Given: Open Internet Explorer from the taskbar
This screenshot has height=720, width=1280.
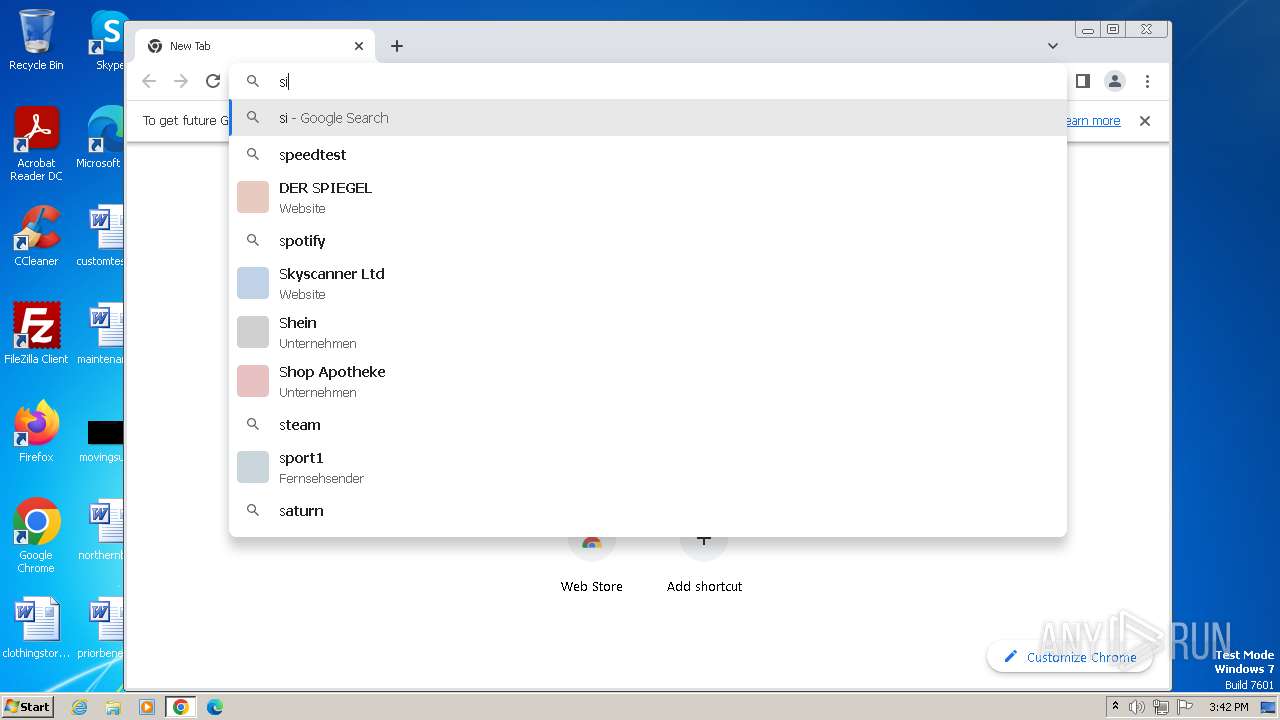Looking at the screenshot, I should [x=80, y=707].
